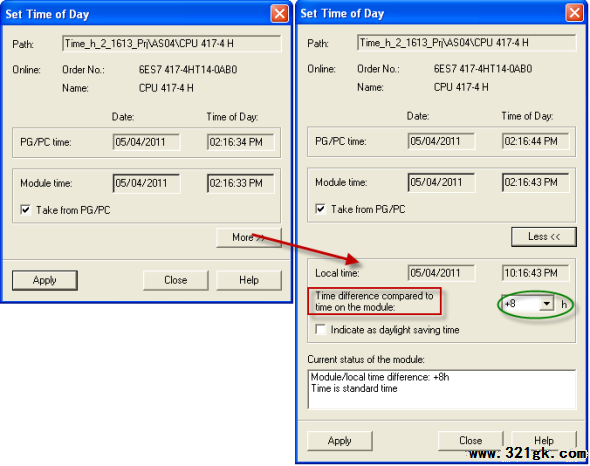This screenshot has height=466, width=590.
Task: Enable Indicate as daylight saving time
Action: coord(321,329)
